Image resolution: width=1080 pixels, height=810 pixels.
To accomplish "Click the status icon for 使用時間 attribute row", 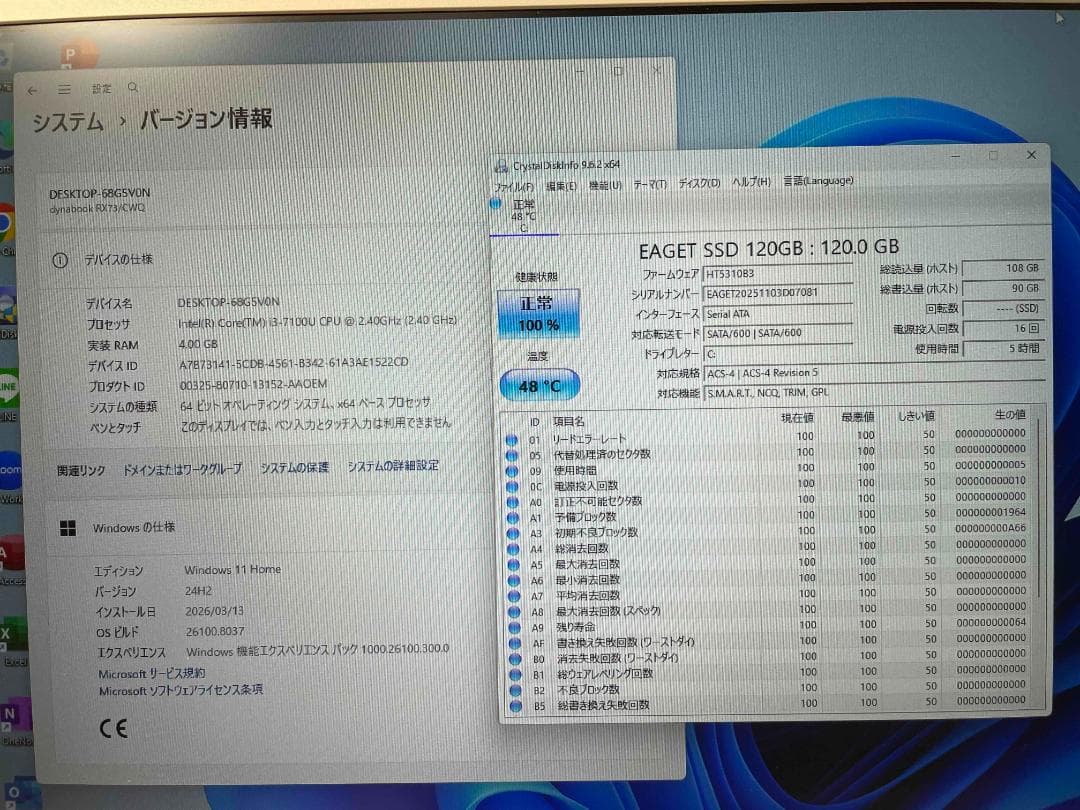I will [512, 471].
